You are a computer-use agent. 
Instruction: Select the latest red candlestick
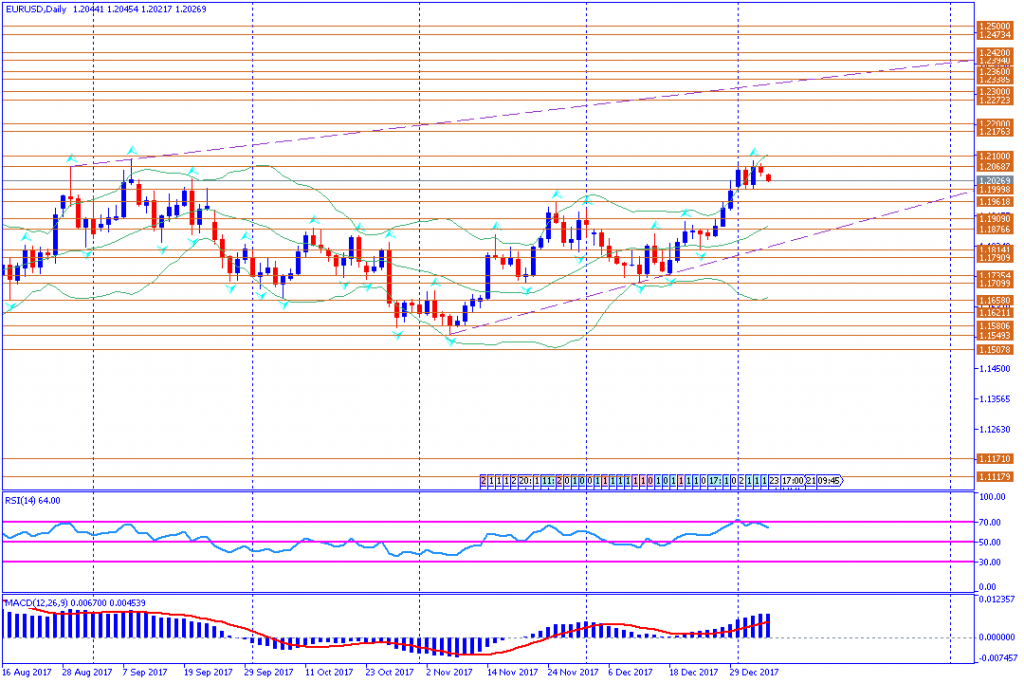[x=768, y=178]
